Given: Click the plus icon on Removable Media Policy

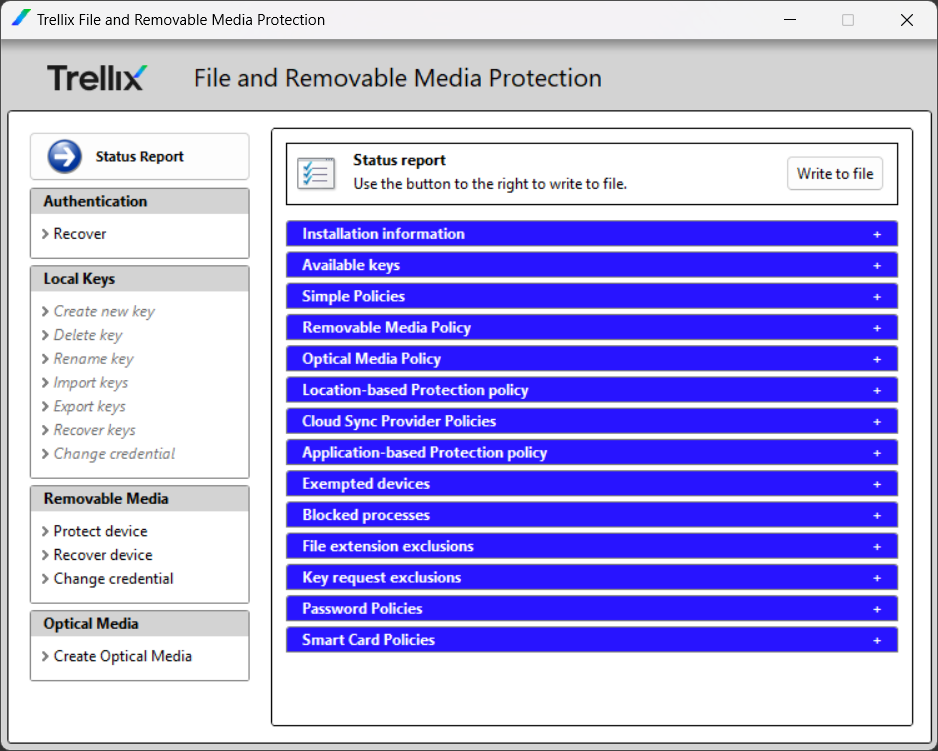Looking at the screenshot, I should click(877, 328).
